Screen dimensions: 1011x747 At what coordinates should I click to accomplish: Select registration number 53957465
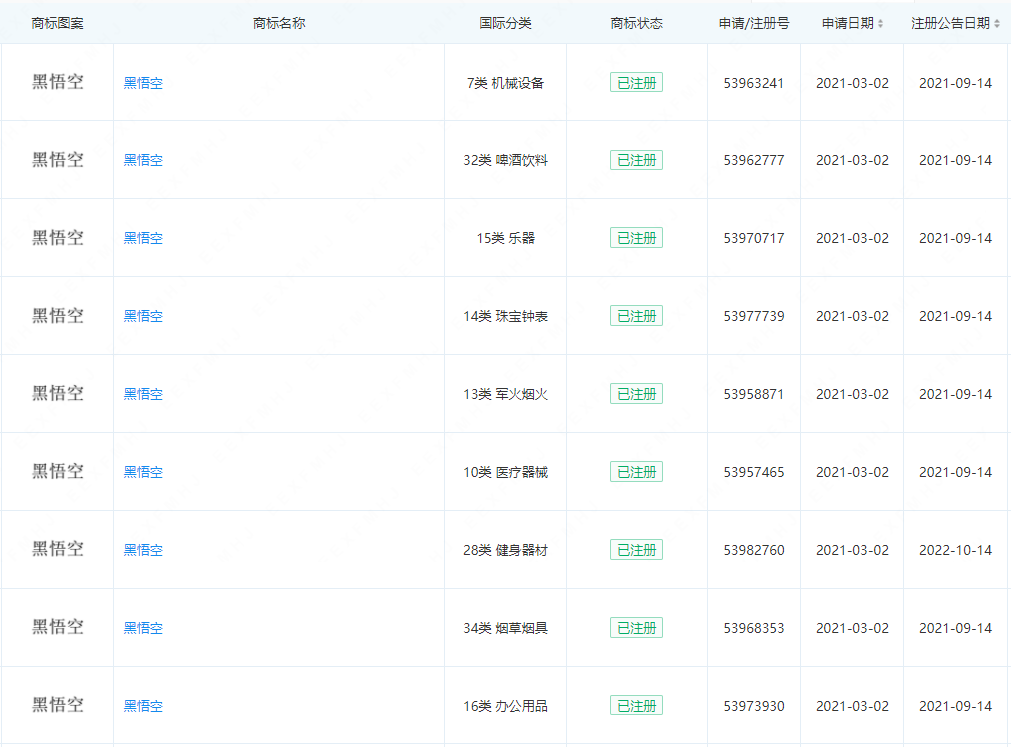(x=754, y=472)
